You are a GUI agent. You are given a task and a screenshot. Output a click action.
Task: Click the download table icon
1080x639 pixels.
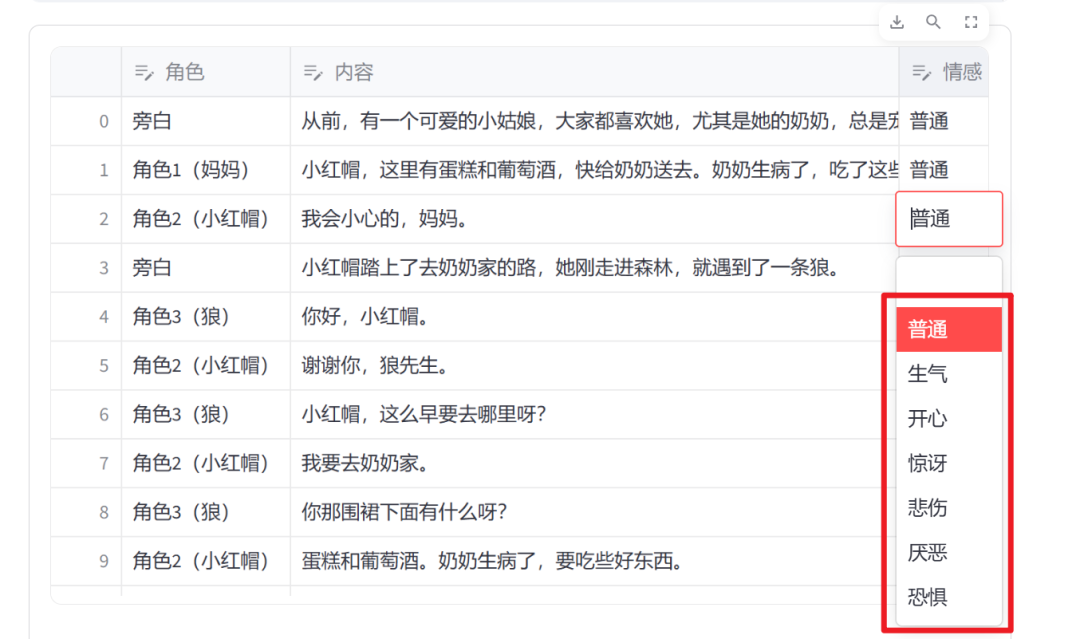[x=897, y=22]
